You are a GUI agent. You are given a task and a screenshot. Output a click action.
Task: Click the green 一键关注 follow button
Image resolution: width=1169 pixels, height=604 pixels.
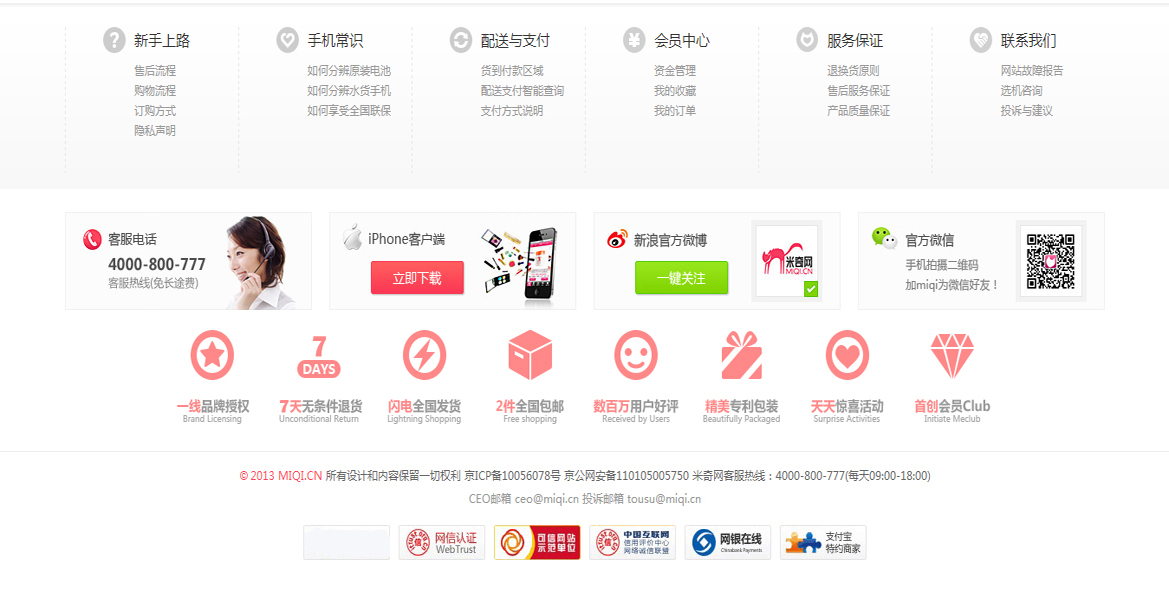(681, 277)
